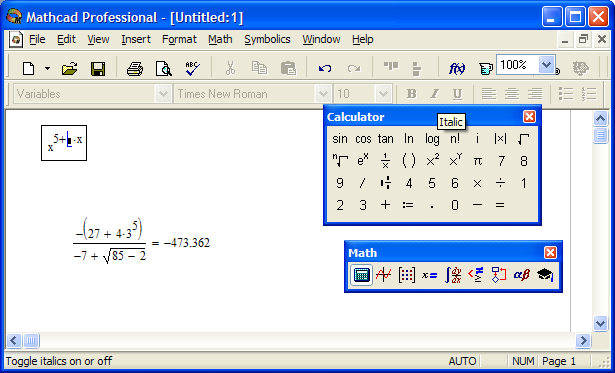The image size is (615, 373).
Task: Insert nth root from Calculator
Action: pos(340,161)
